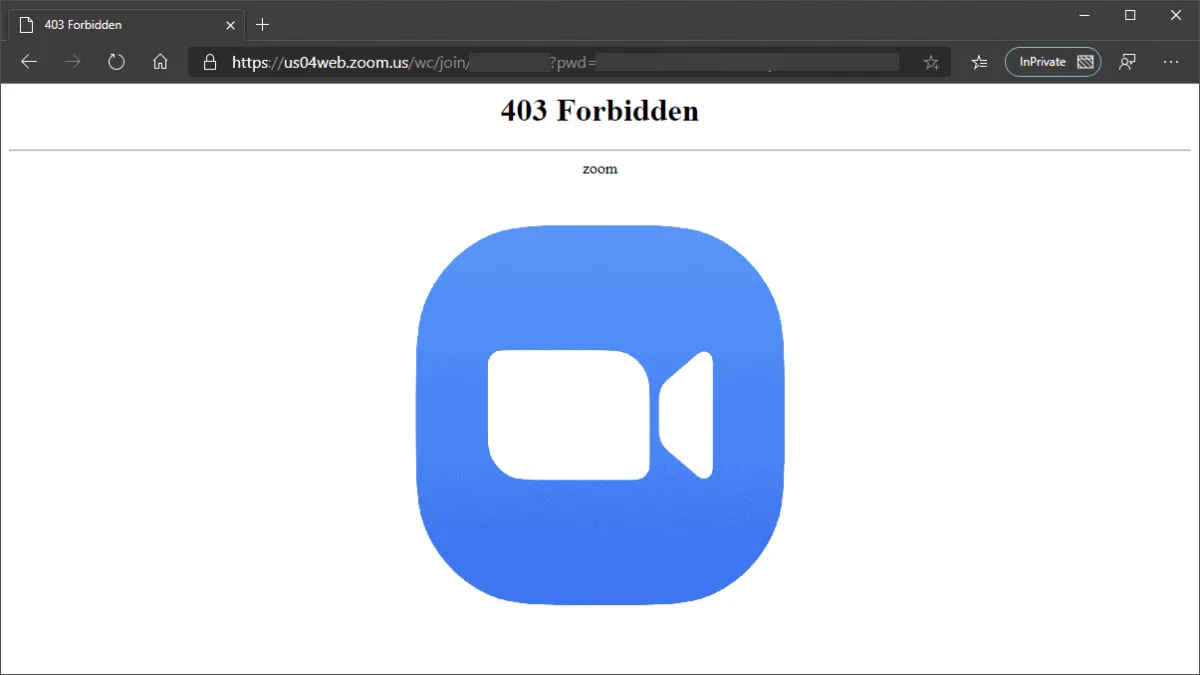Click the 403 Forbidden heading text

click(x=599, y=111)
